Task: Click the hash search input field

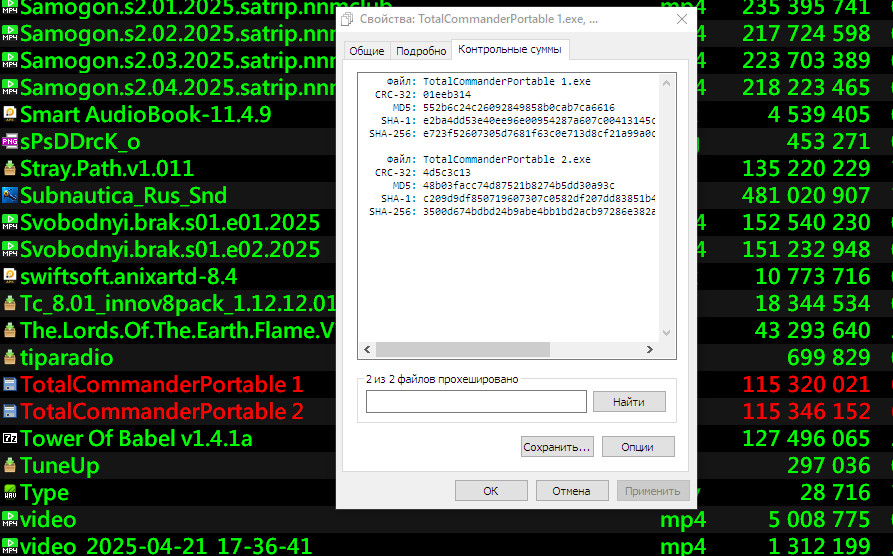Action: point(476,401)
